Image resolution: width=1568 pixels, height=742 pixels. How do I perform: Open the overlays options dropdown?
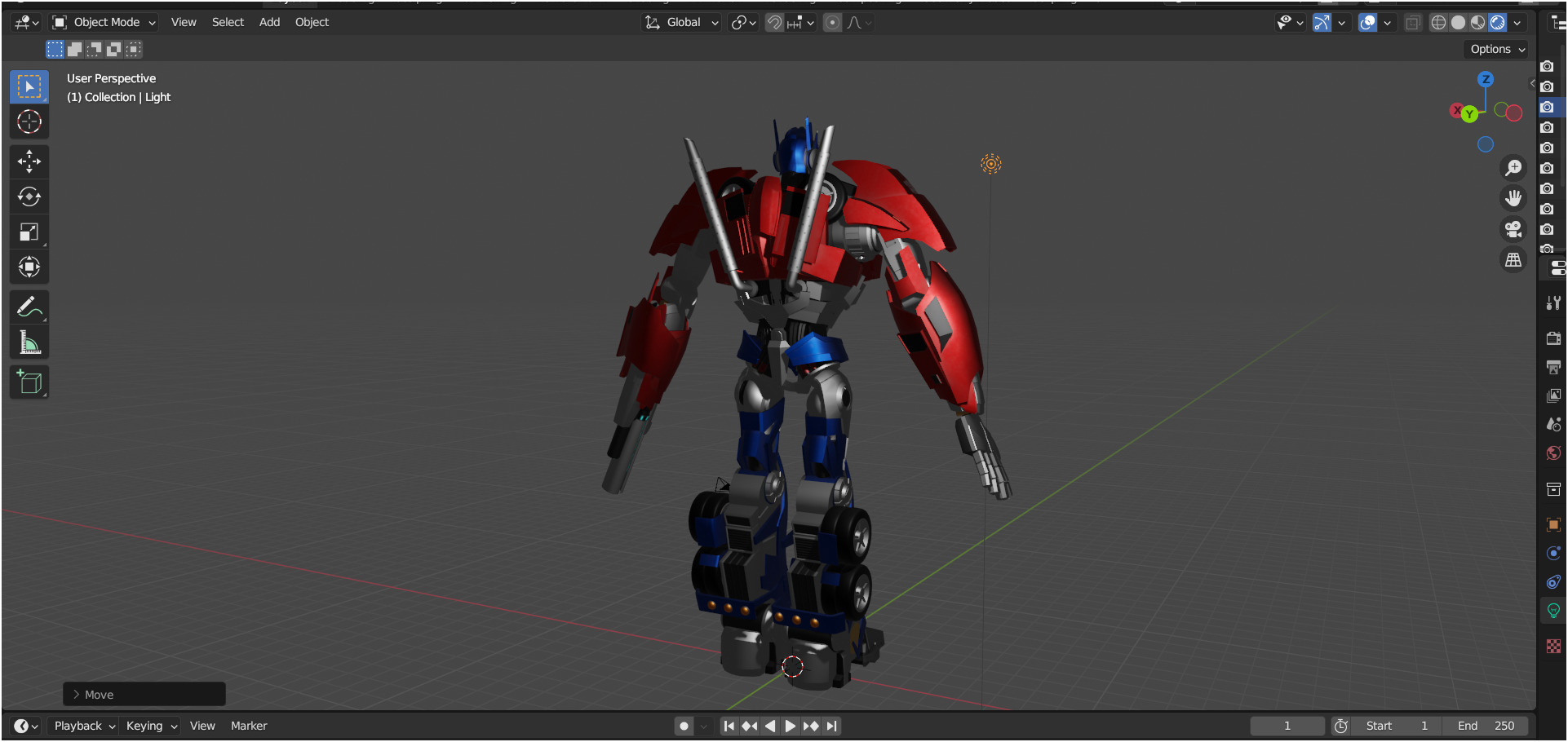pyautogui.click(x=1387, y=23)
